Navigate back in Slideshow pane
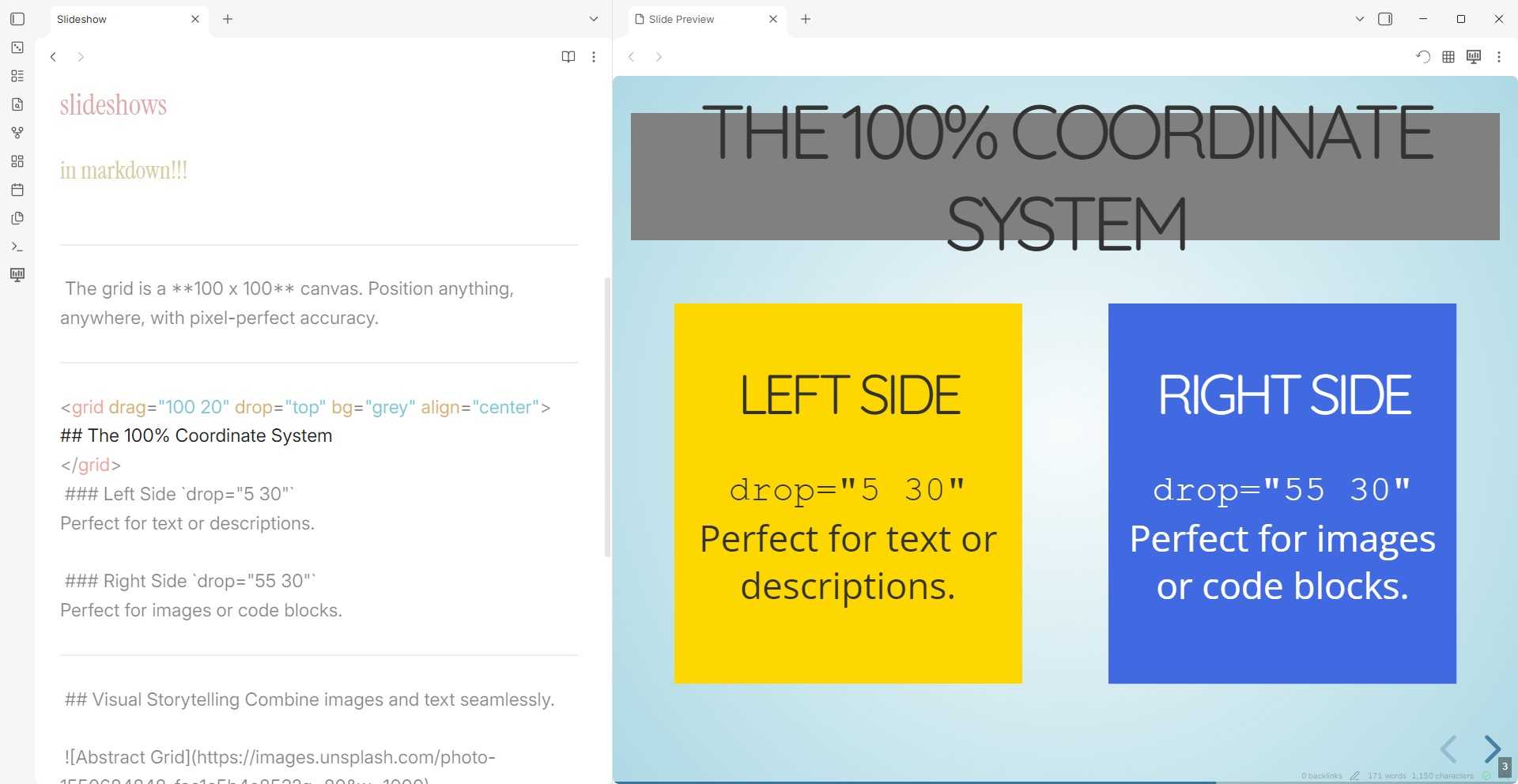1518x784 pixels. point(53,57)
